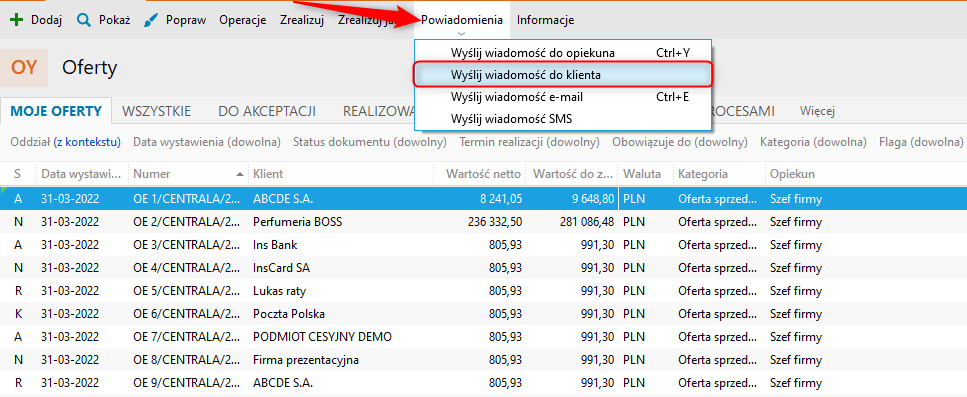The width and height of the screenshot is (967, 397).
Task: Open the Powiadomienia menu
Action: pyautogui.click(x=462, y=20)
